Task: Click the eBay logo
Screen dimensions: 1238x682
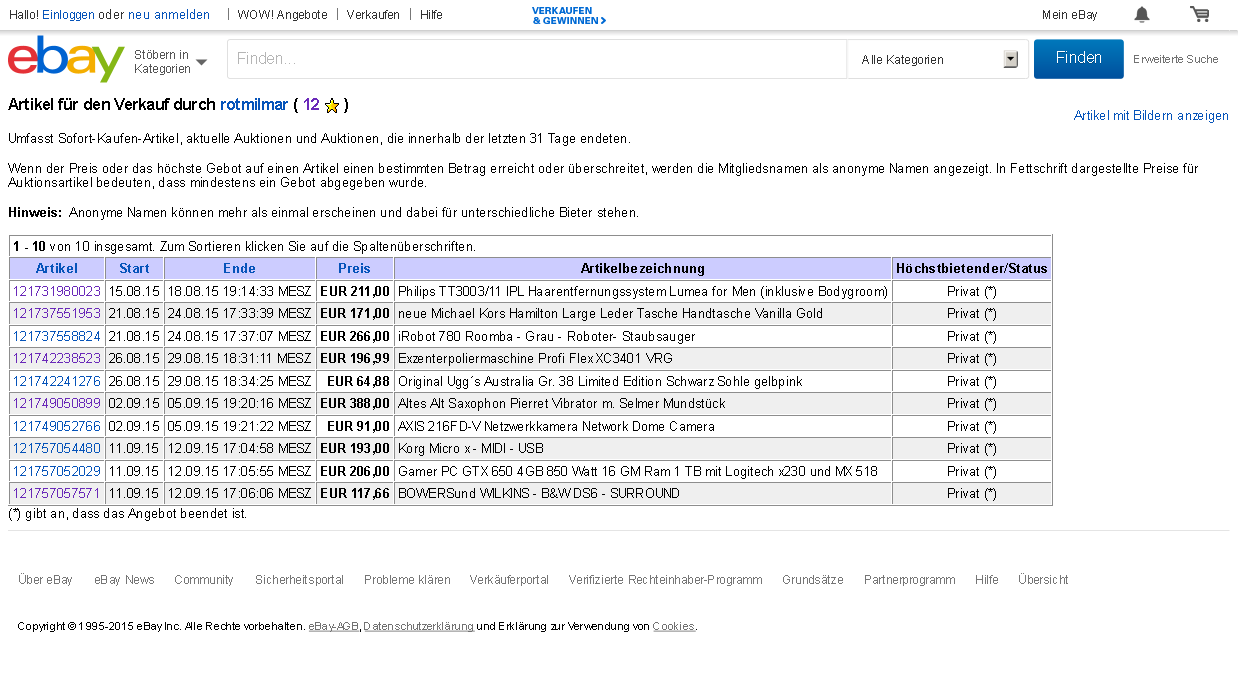Action: pos(66,59)
